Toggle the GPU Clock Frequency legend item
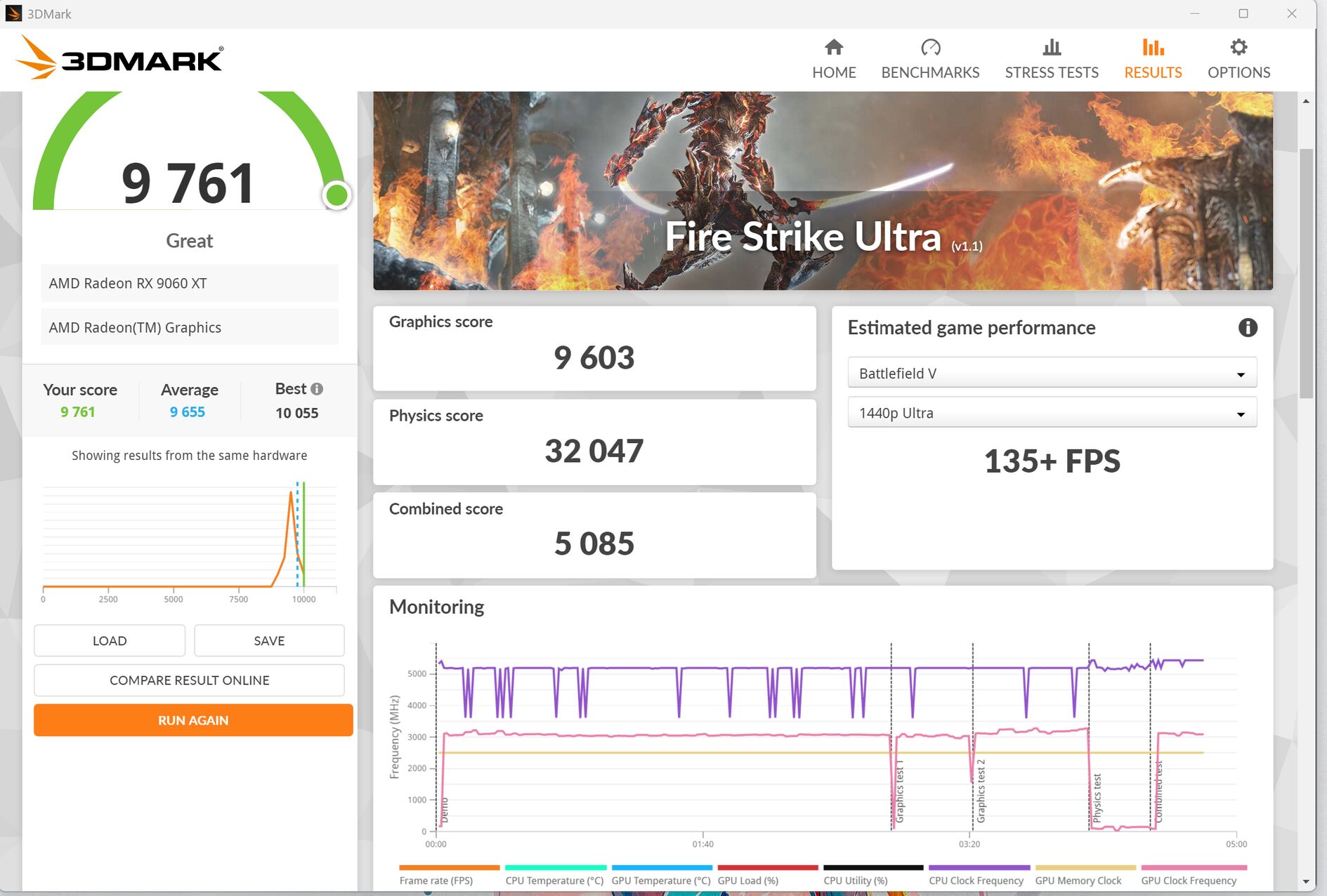This screenshot has height=896, width=1327. [1193, 875]
